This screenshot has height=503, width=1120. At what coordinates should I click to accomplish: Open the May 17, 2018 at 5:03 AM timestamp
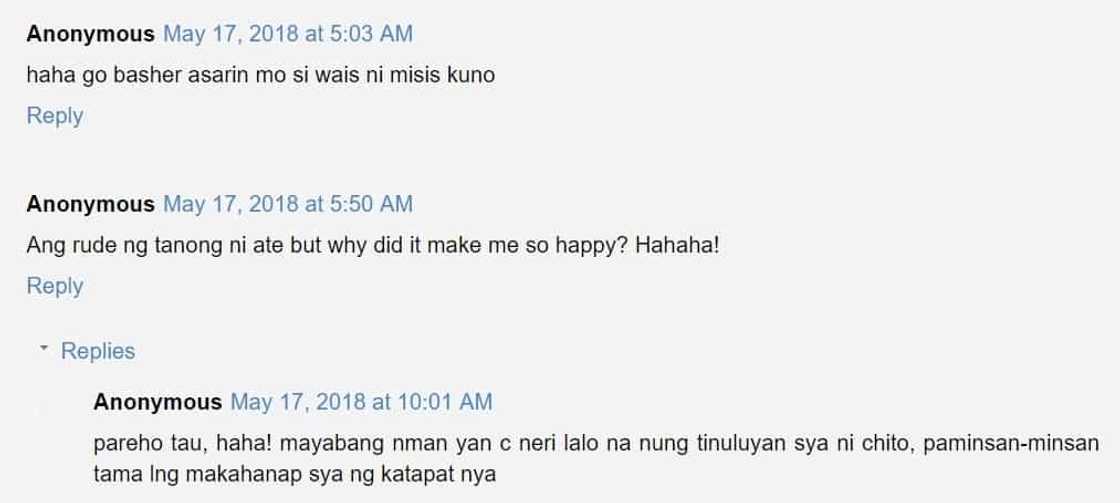tap(288, 34)
